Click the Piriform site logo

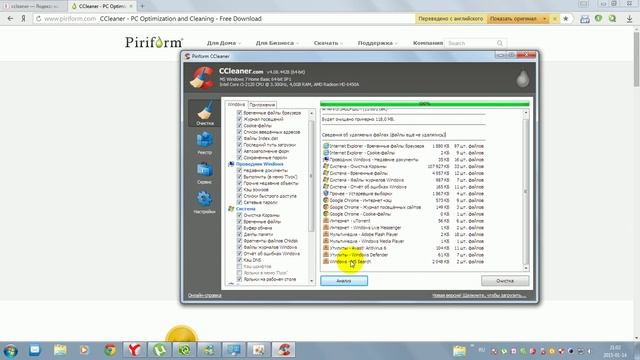[154, 42]
